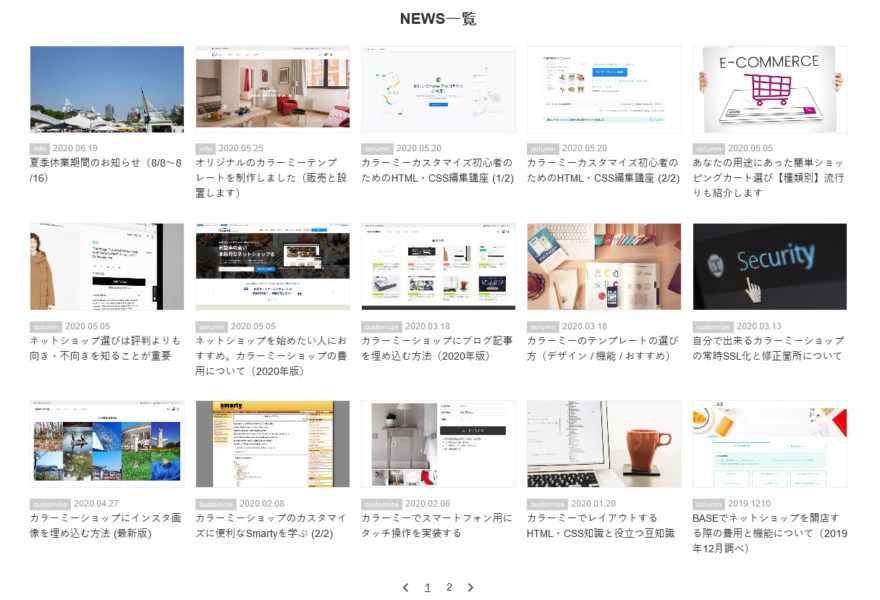Click the column tag next to 2019.12.10
Screen dimensions: 880x600
click(708, 504)
